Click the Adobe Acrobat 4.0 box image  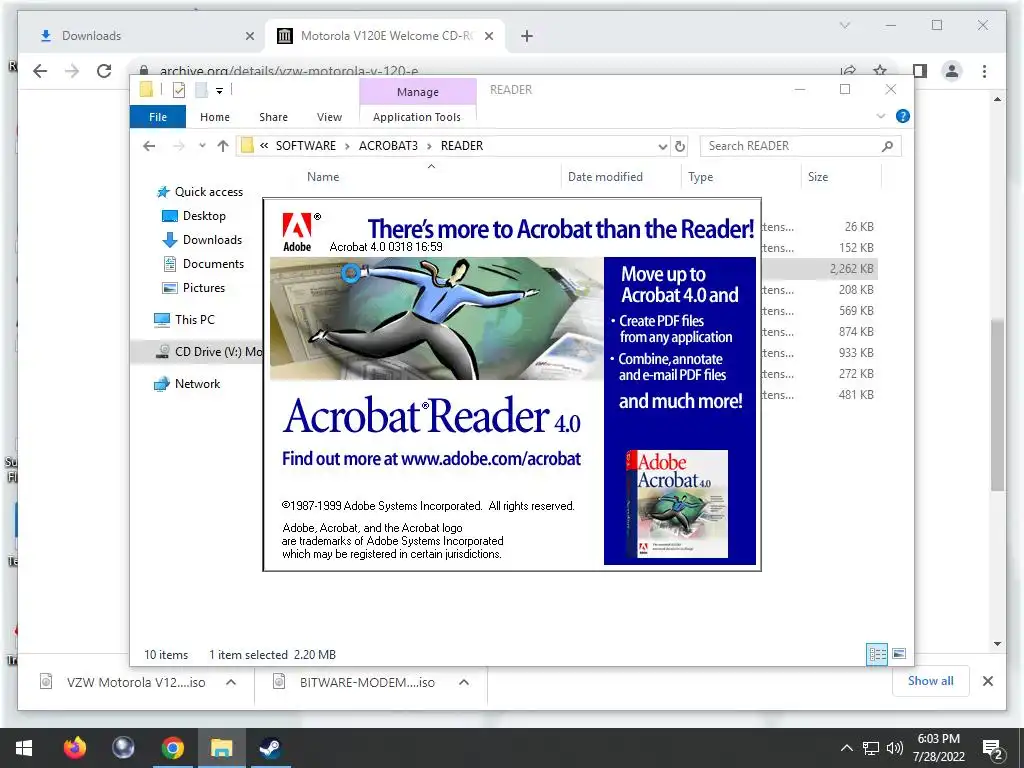coord(677,504)
